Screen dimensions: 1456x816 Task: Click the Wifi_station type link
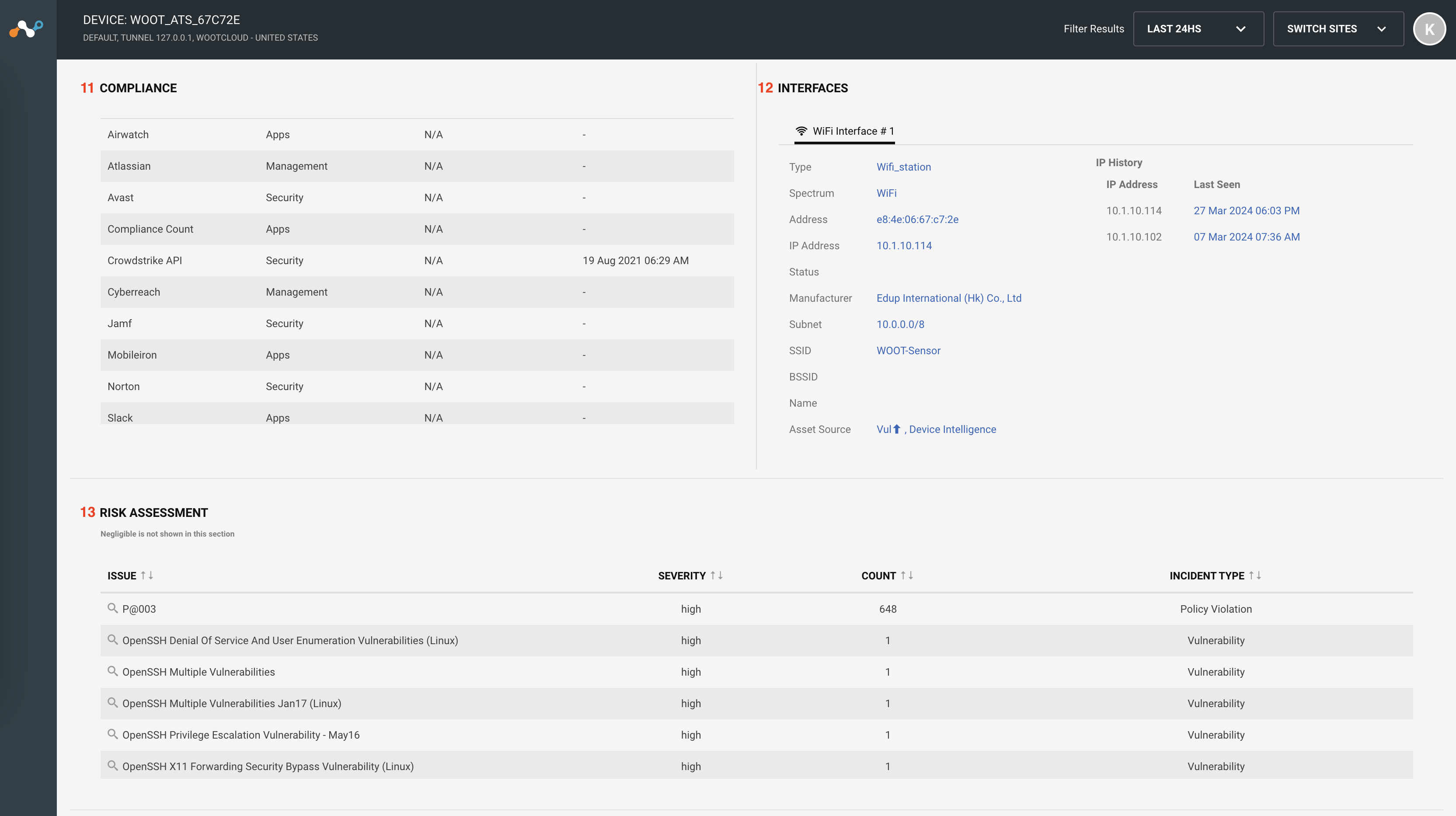(903, 167)
